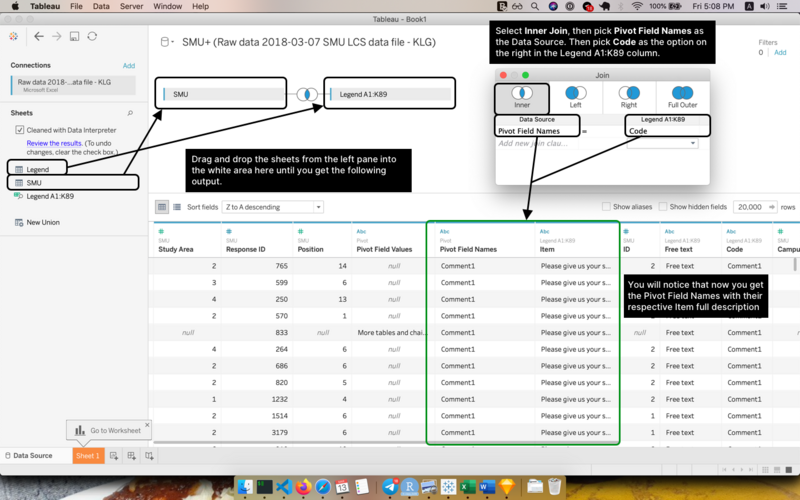Click Go to Worksheet tooltip
Viewport: 800px width, 500px height.
109,431
